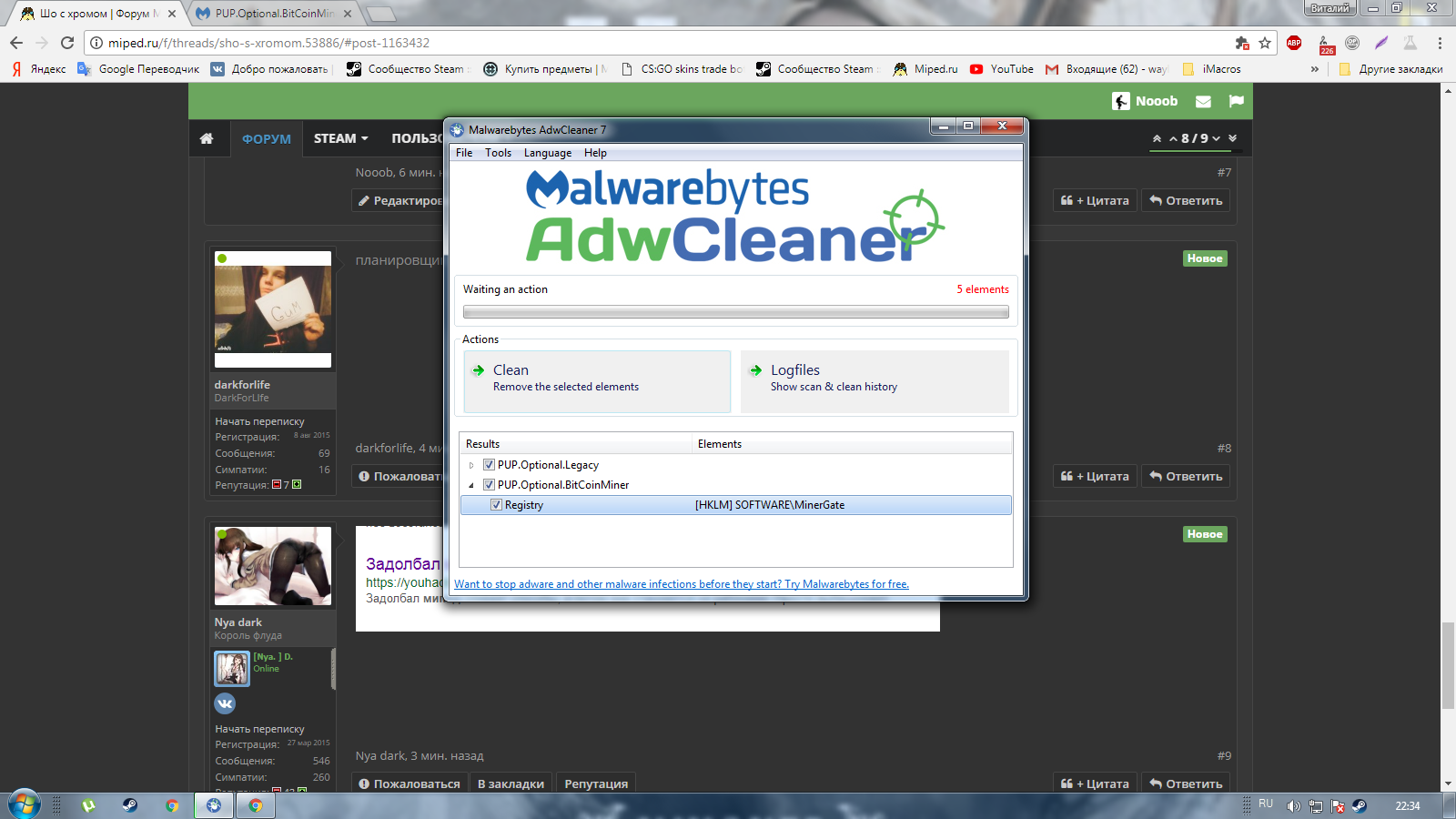The image size is (1456, 819).
Task: Click the Elements column header
Action: coord(853,444)
